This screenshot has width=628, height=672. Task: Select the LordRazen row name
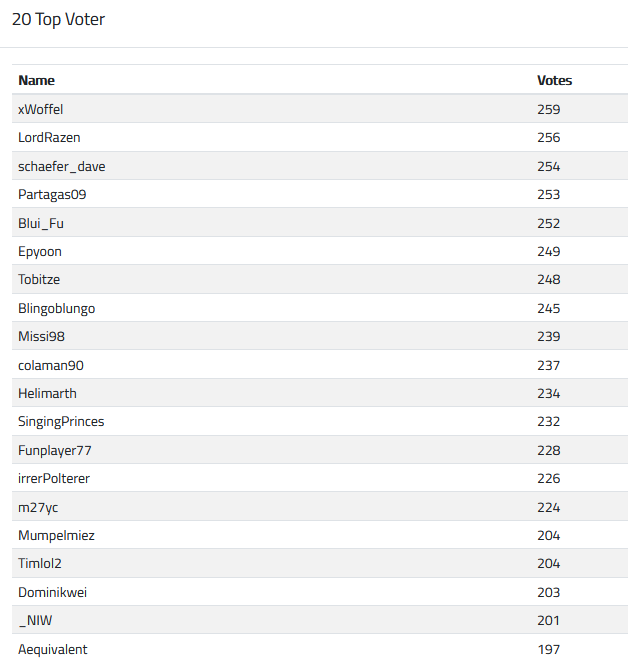point(49,137)
